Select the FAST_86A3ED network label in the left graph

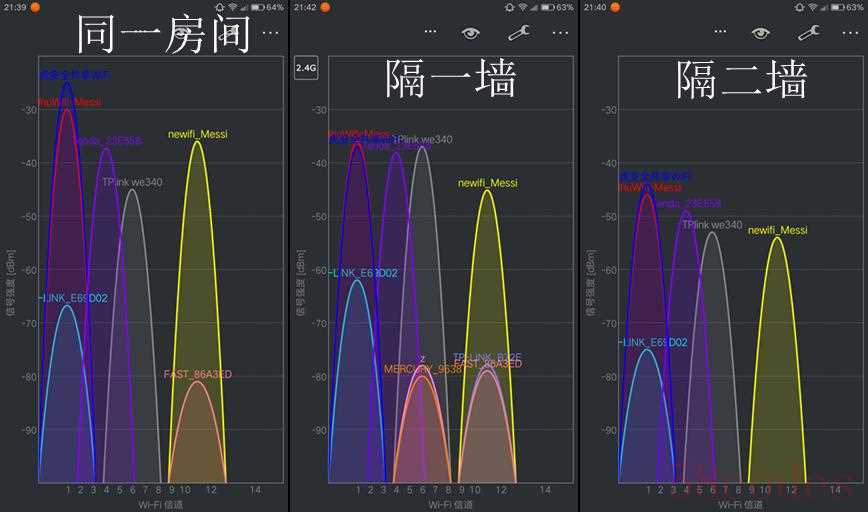pyautogui.click(x=197, y=374)
